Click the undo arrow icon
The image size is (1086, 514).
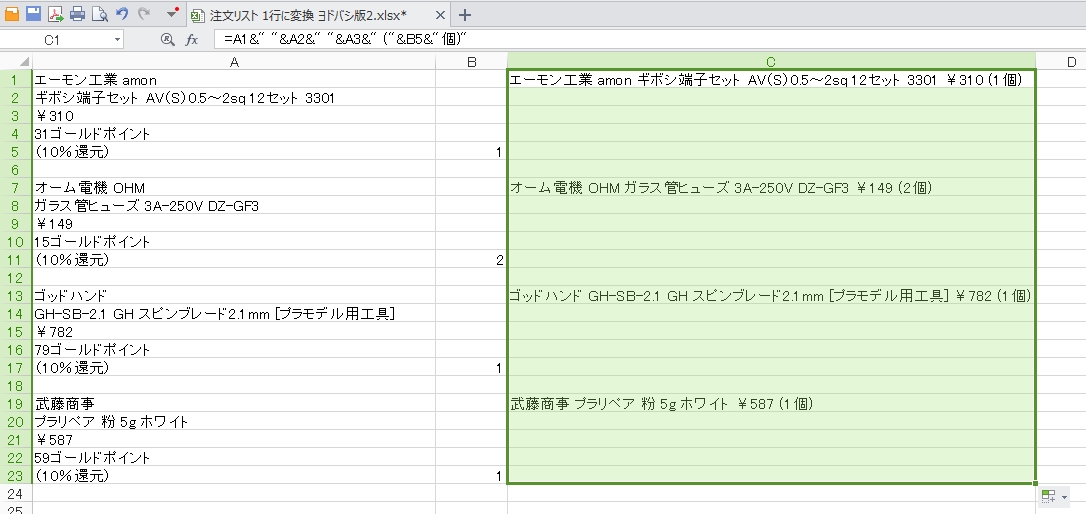[122, 14]
